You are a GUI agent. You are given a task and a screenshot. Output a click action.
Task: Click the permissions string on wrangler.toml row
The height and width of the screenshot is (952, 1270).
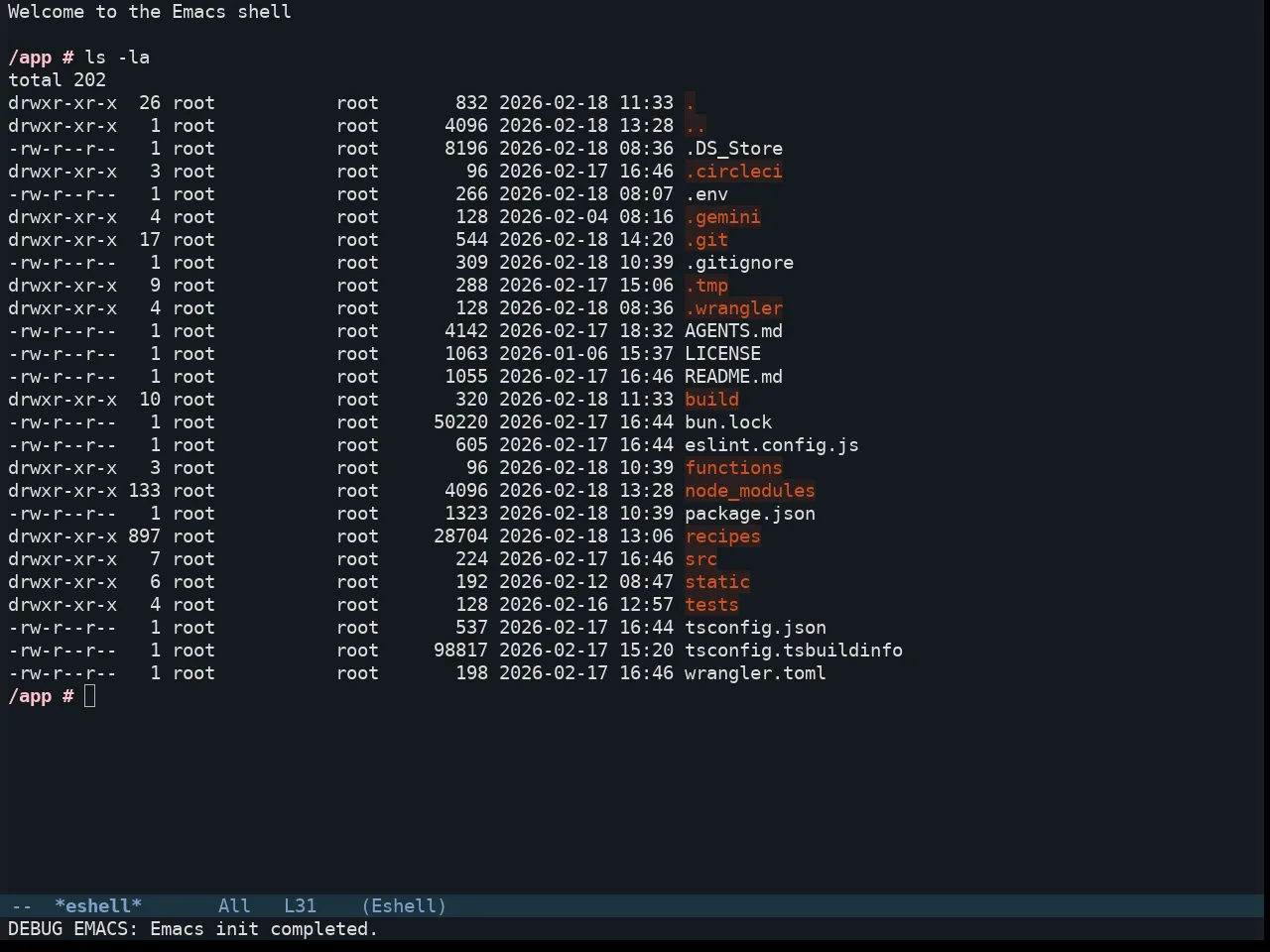tap(63, 673)
